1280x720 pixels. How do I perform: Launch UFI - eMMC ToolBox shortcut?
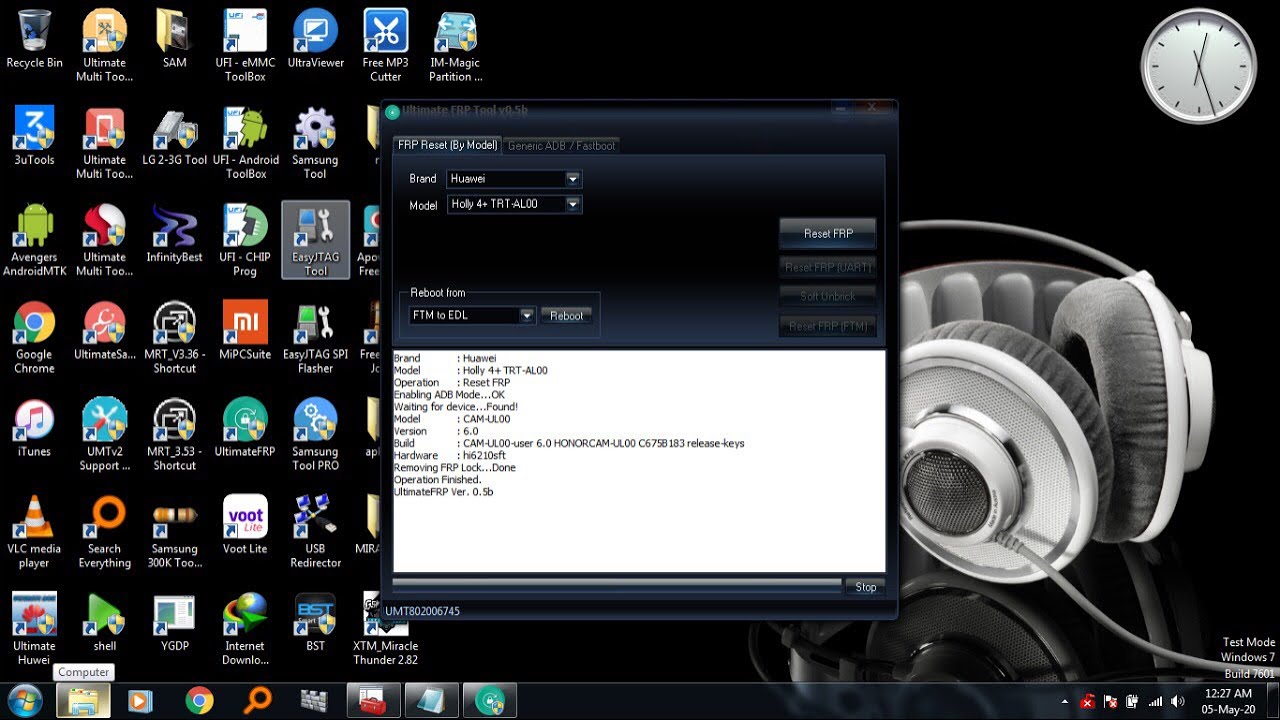click(245, 45)
